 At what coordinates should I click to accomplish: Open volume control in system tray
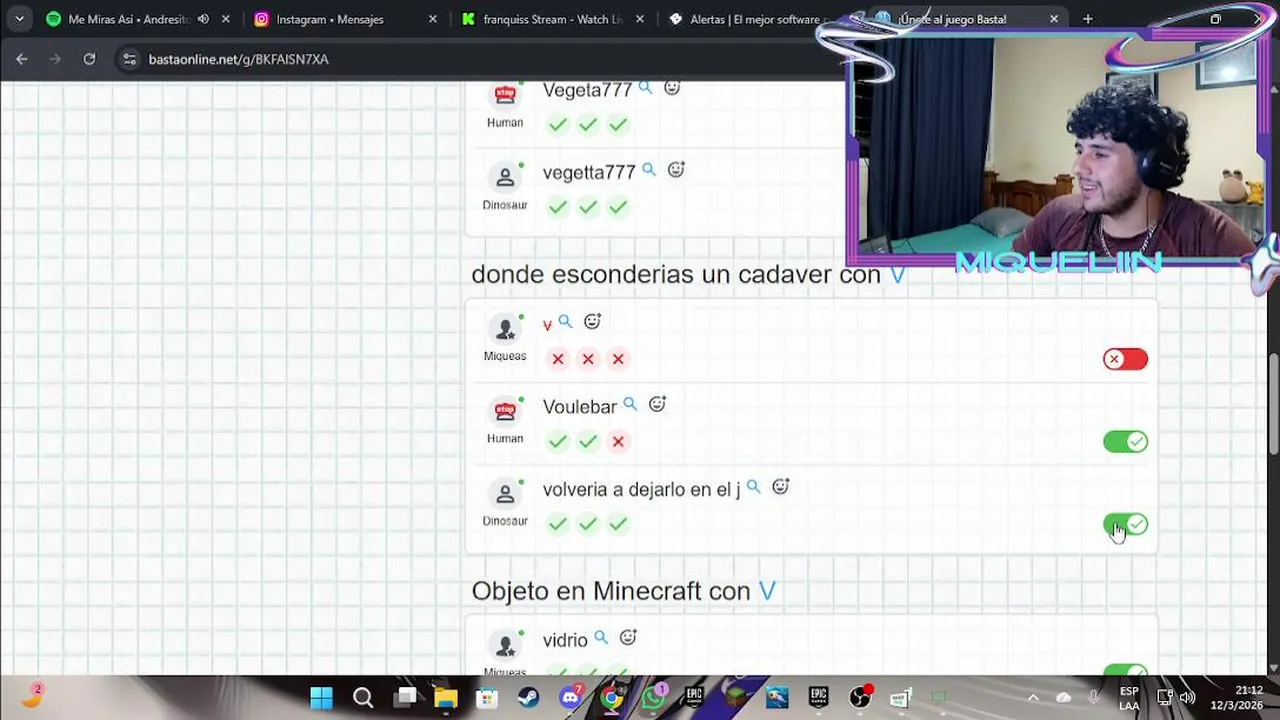1187,697
